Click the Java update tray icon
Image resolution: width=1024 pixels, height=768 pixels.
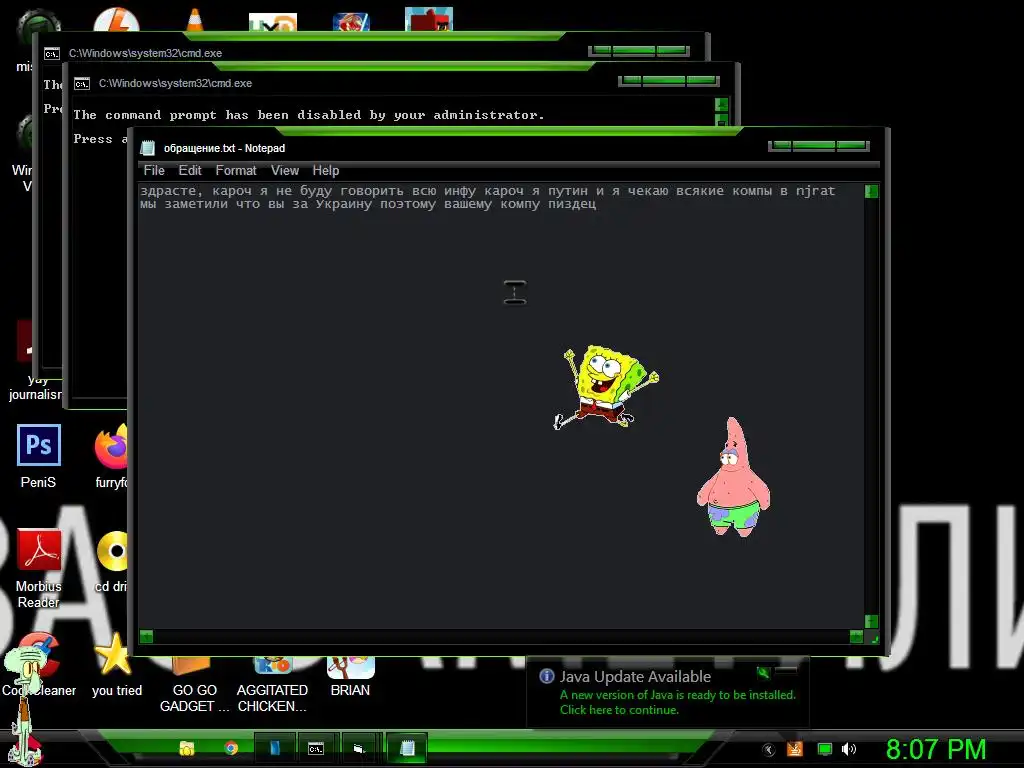(794, 749)
